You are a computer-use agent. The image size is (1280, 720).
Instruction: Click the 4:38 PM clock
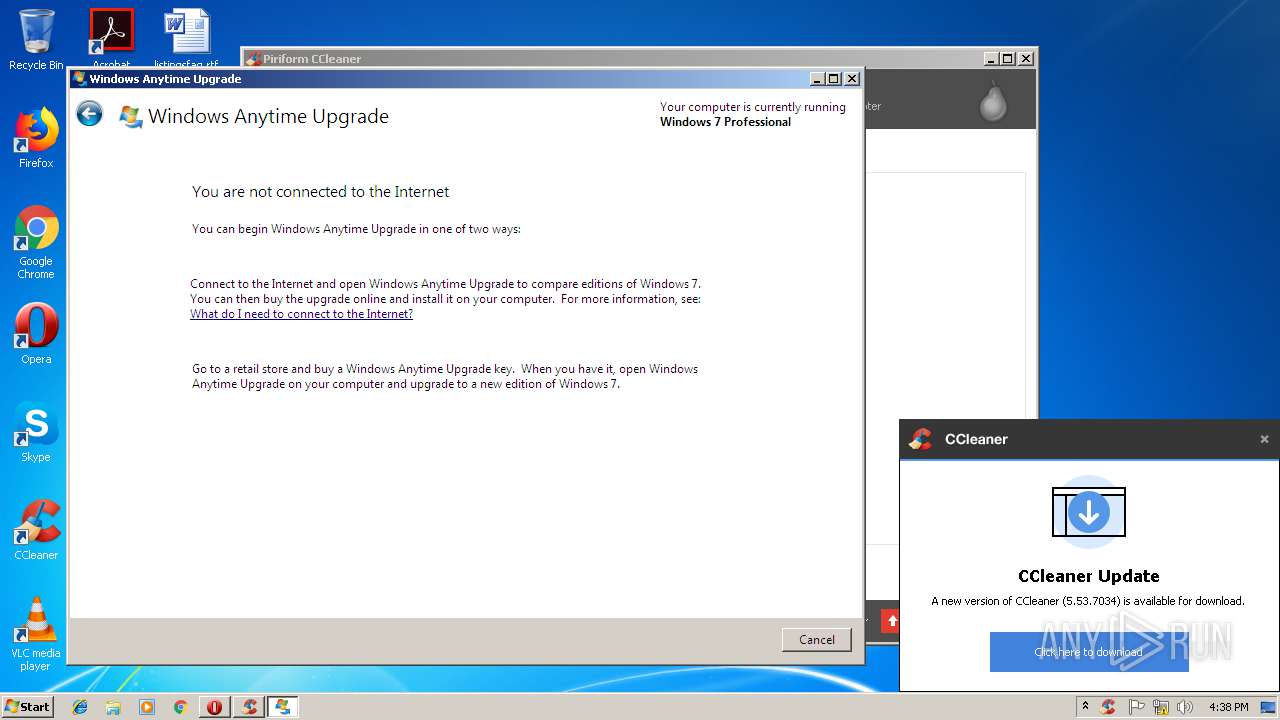(1228, 707)
